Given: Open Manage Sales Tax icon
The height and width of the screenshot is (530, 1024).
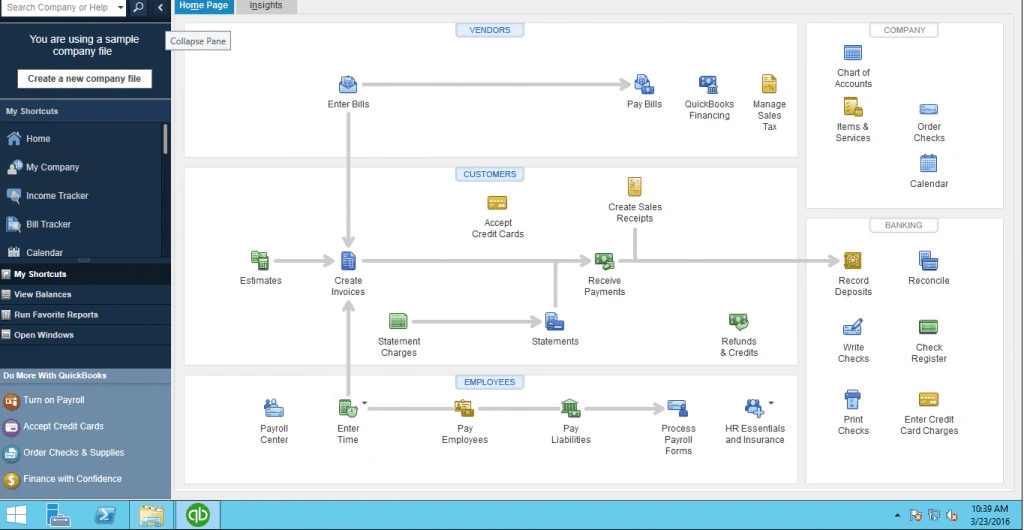Looking at the screenshot, I should [769, 85].
